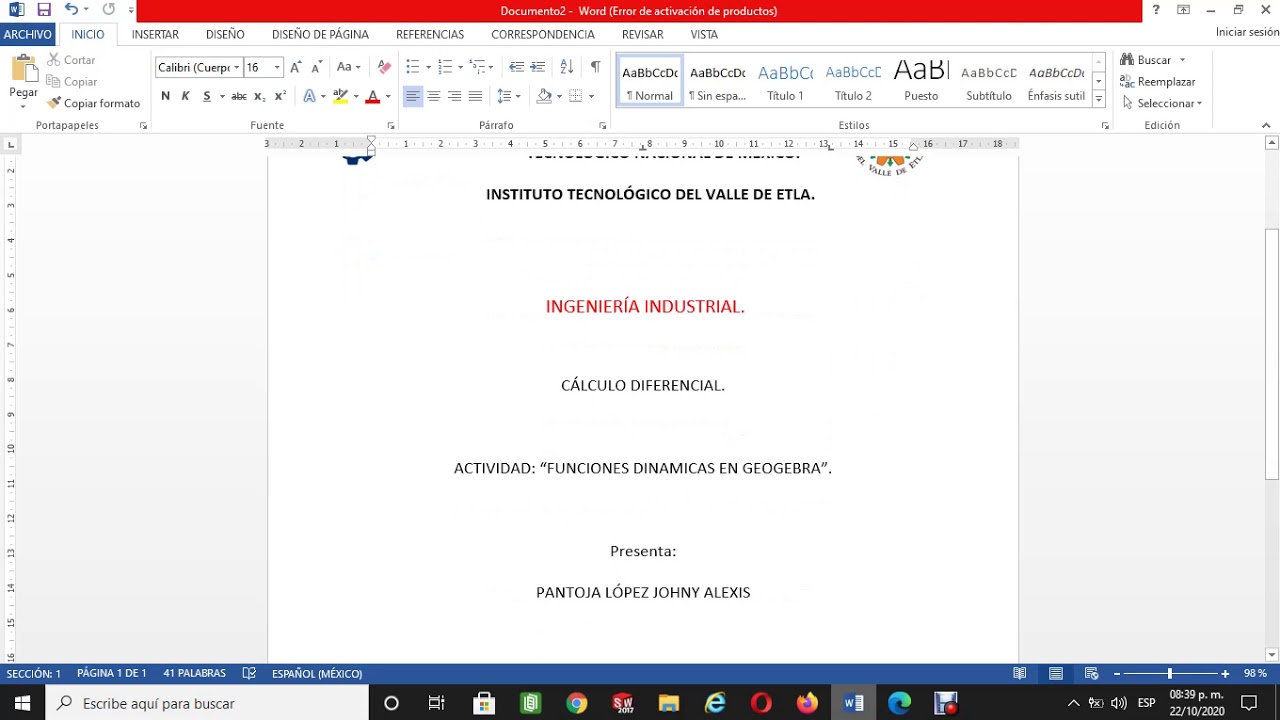Screen dimensions: 1280x720
Task: Click Iniciar sesión link
Action: coord(1247,32)
